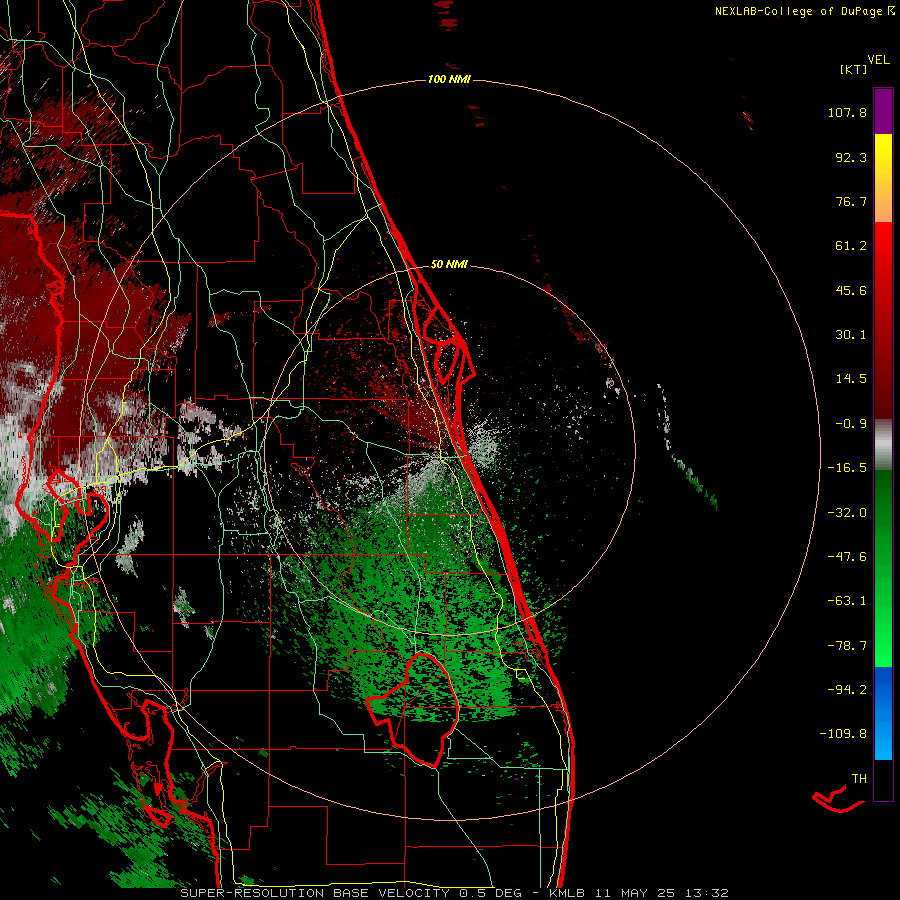The image size is (900, 900).
Task: Click the VEL legend title
Action: (x=878, y=60)
